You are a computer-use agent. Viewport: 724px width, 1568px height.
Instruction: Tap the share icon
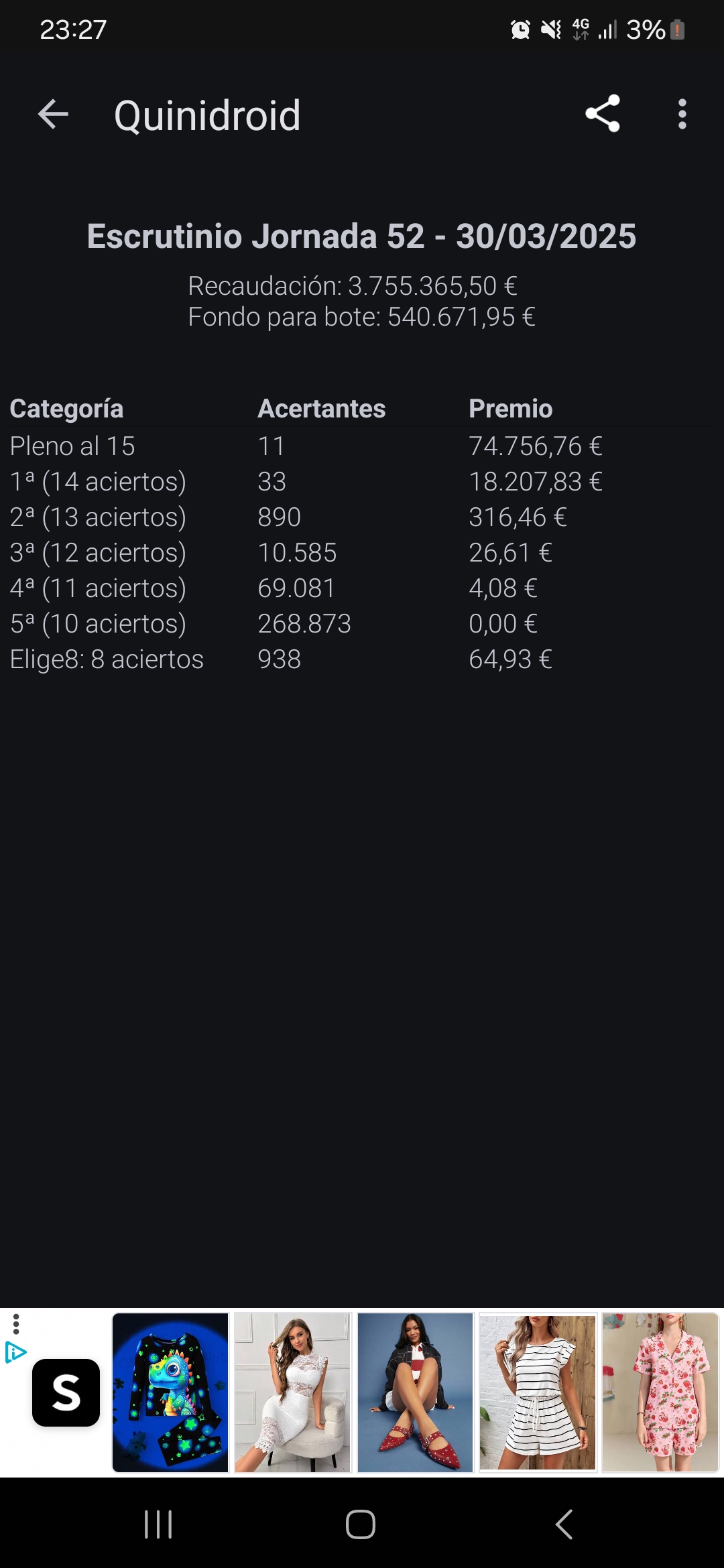coord(602,114)
